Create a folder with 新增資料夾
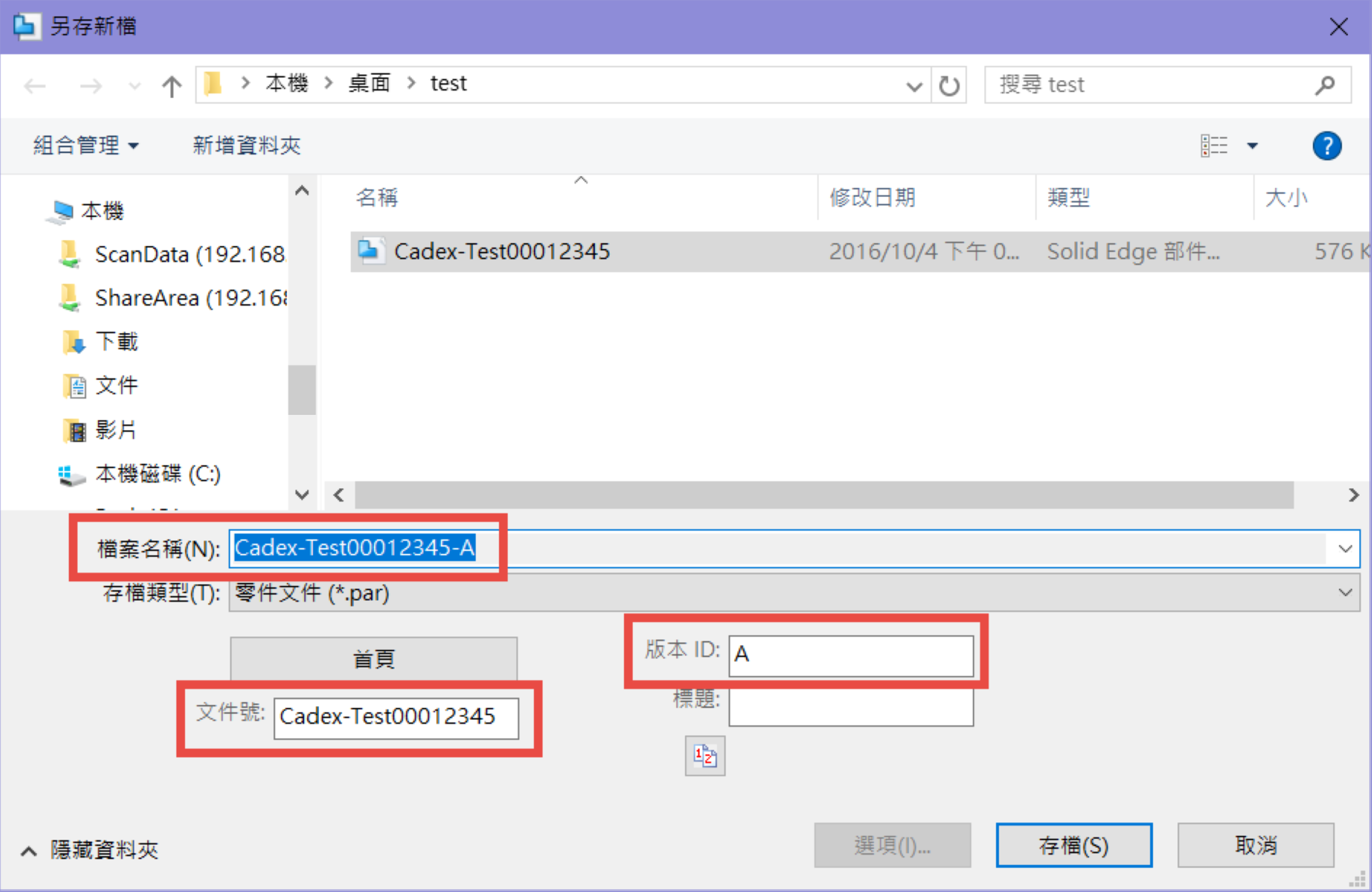 click(246, 145)
